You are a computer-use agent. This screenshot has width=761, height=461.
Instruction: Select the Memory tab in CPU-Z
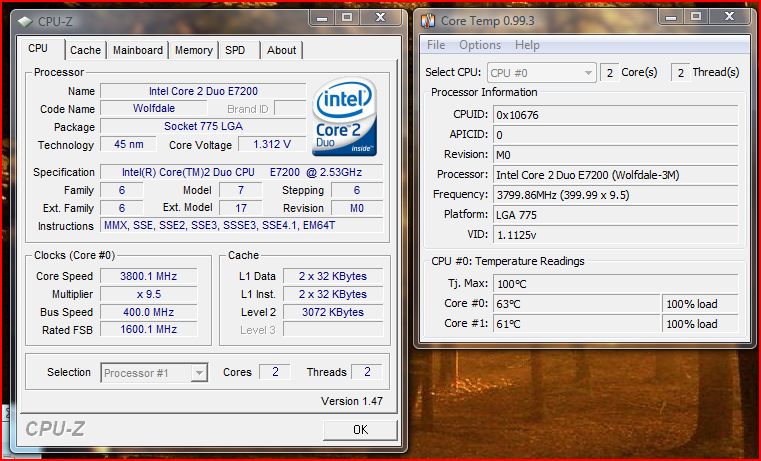pos(194,50)
